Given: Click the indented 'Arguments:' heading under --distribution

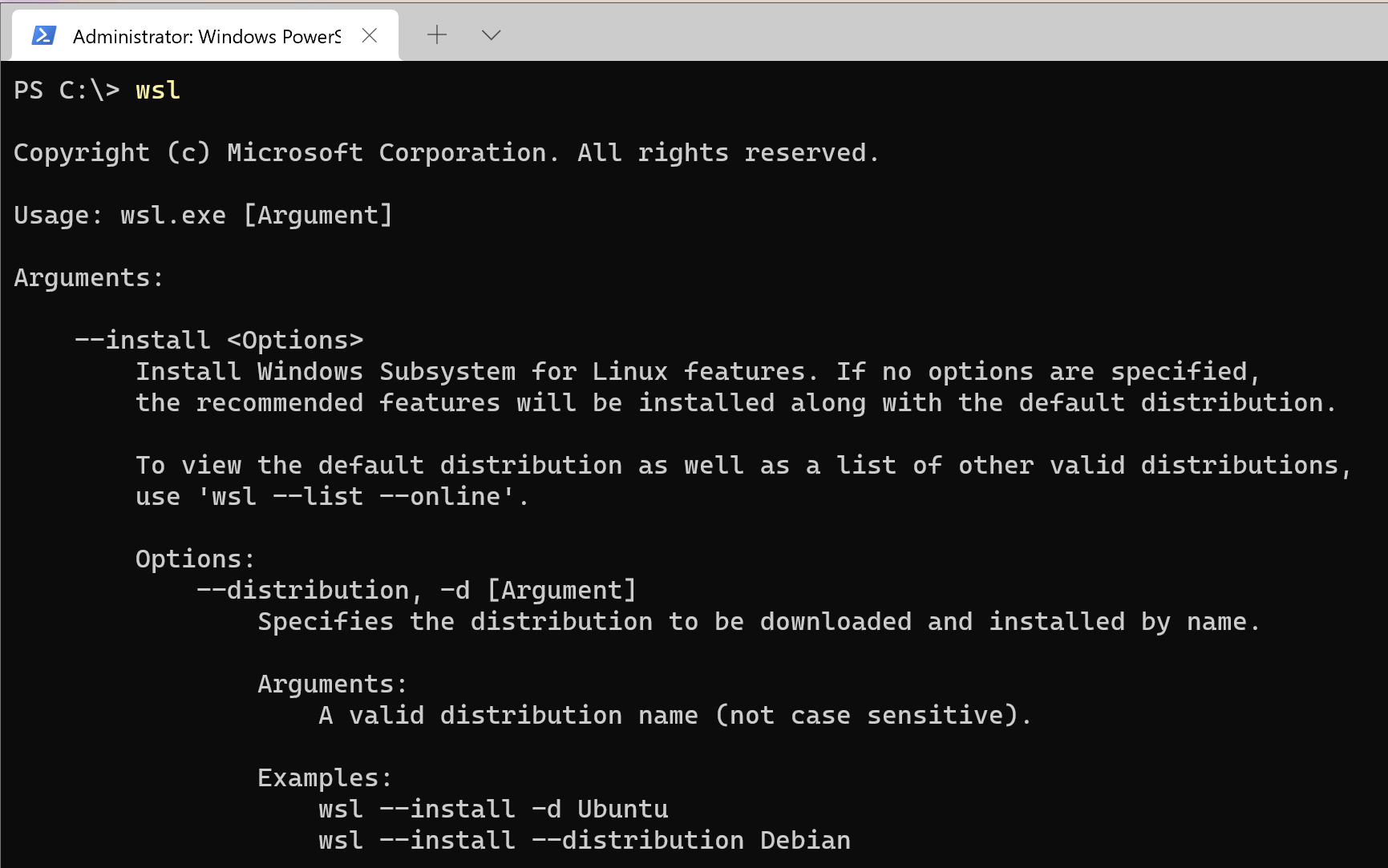Looking at the screenshot, I should [332, 684].
